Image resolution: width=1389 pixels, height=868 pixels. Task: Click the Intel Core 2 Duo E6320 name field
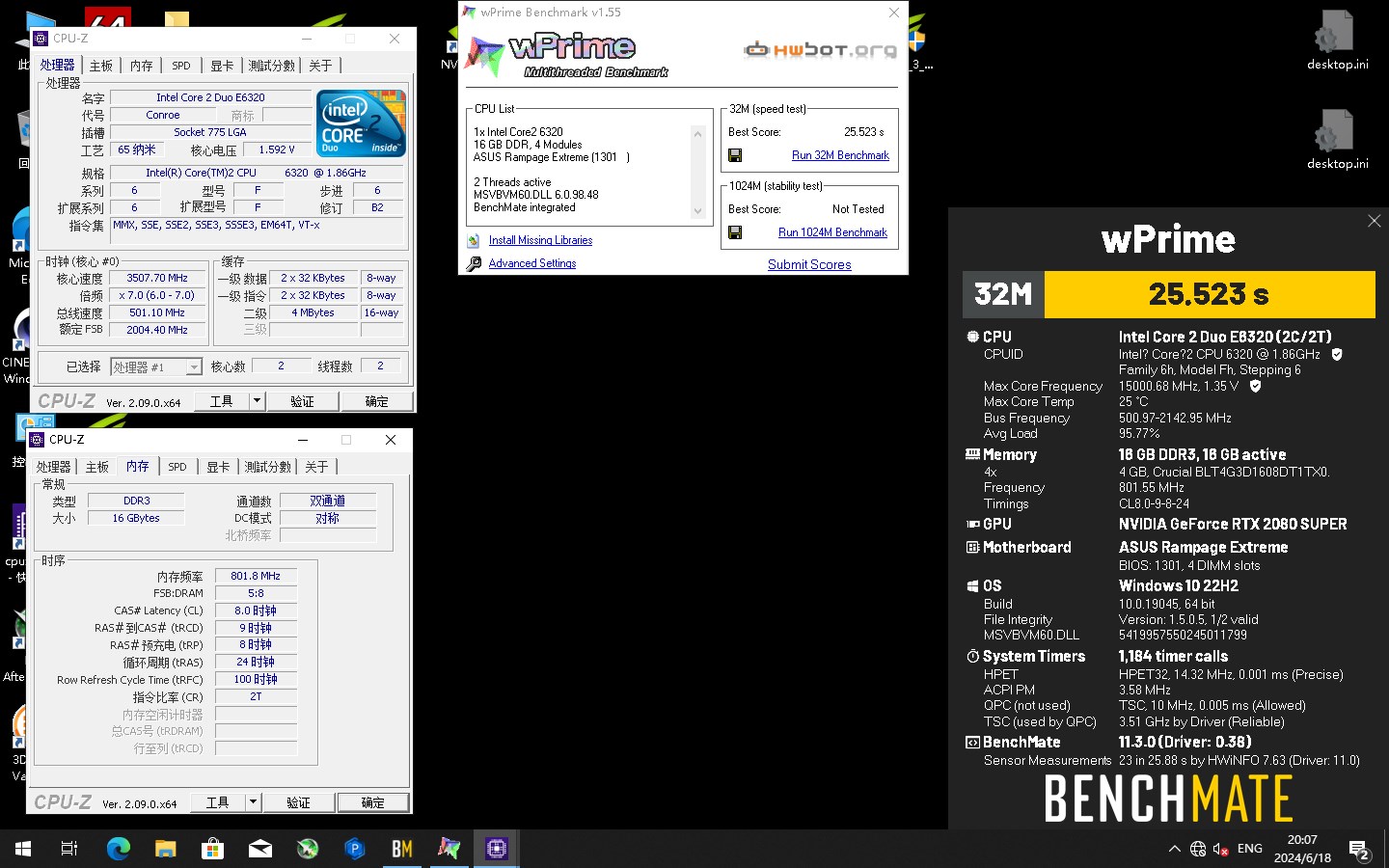[210, 97]
